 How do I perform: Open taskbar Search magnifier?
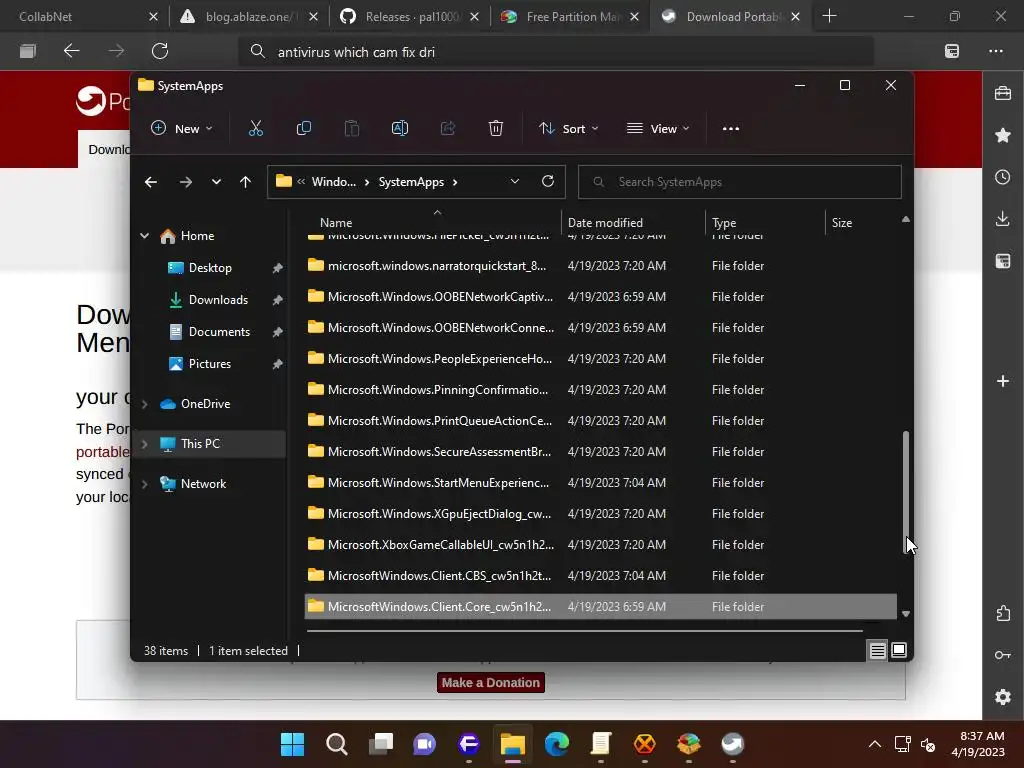(x=336, y=744)
